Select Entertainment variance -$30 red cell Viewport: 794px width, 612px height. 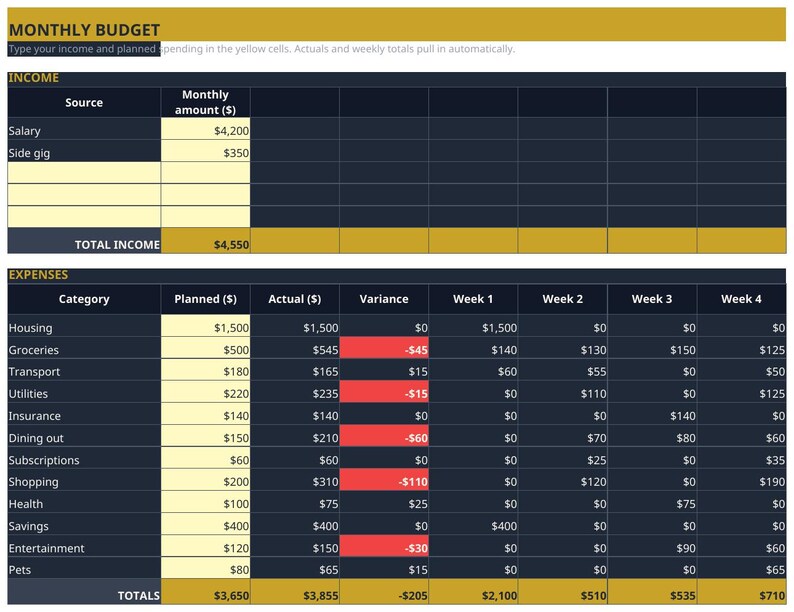point(384,546)
